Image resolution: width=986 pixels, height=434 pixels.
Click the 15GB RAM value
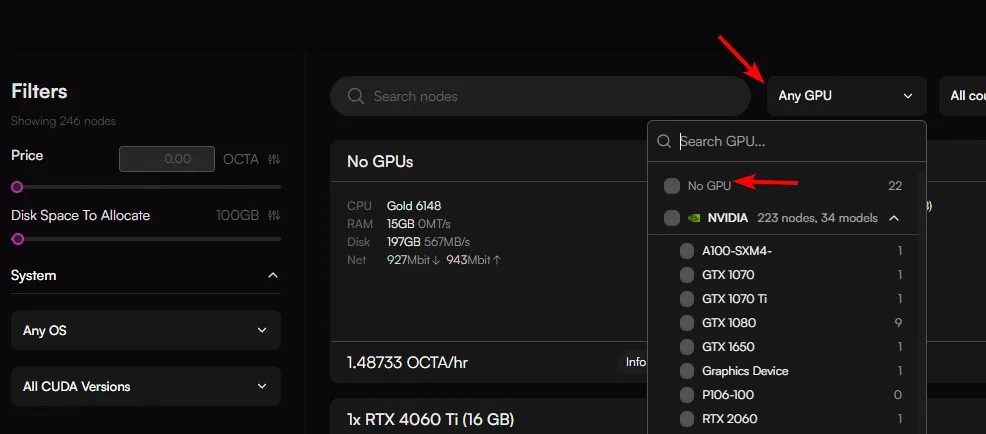coord(399,224)
